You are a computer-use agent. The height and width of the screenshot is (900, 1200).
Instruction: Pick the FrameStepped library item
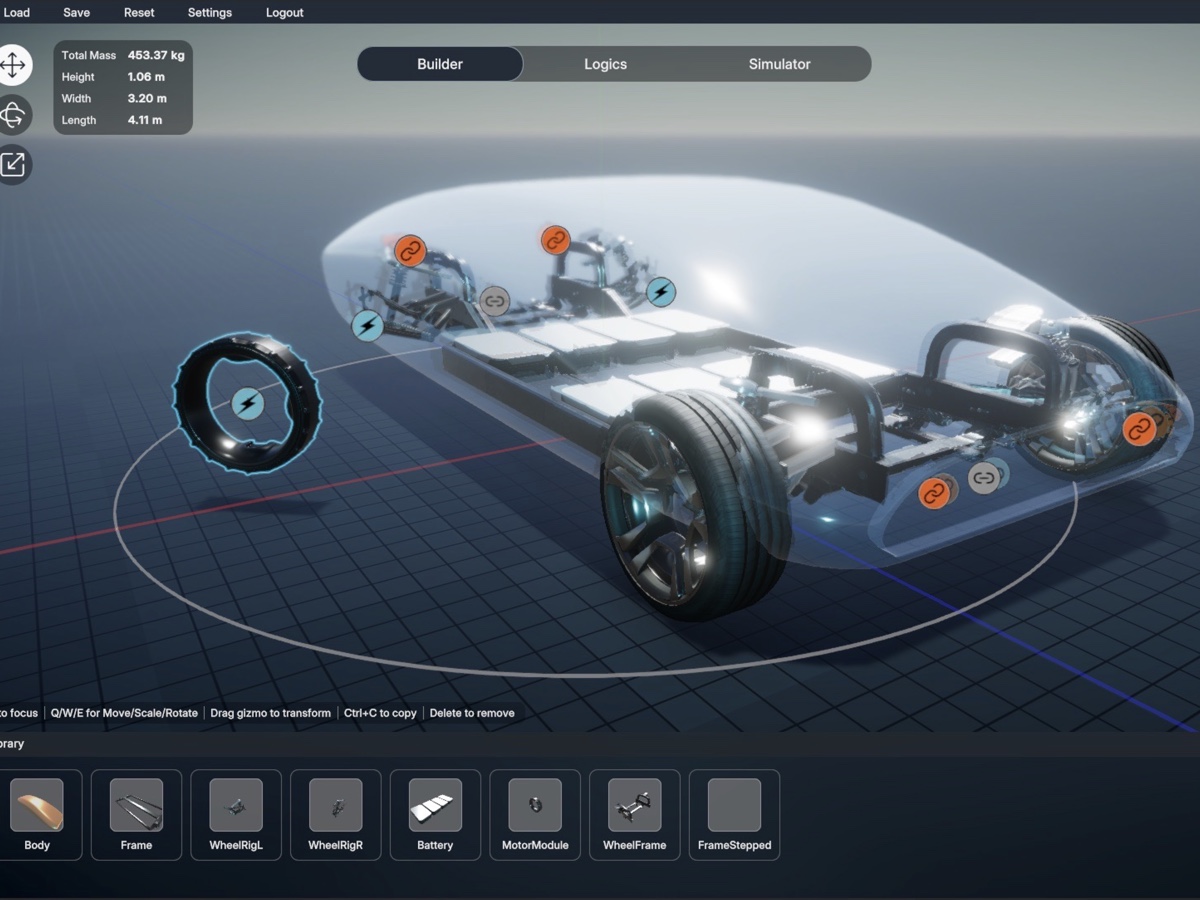(734, 815)
